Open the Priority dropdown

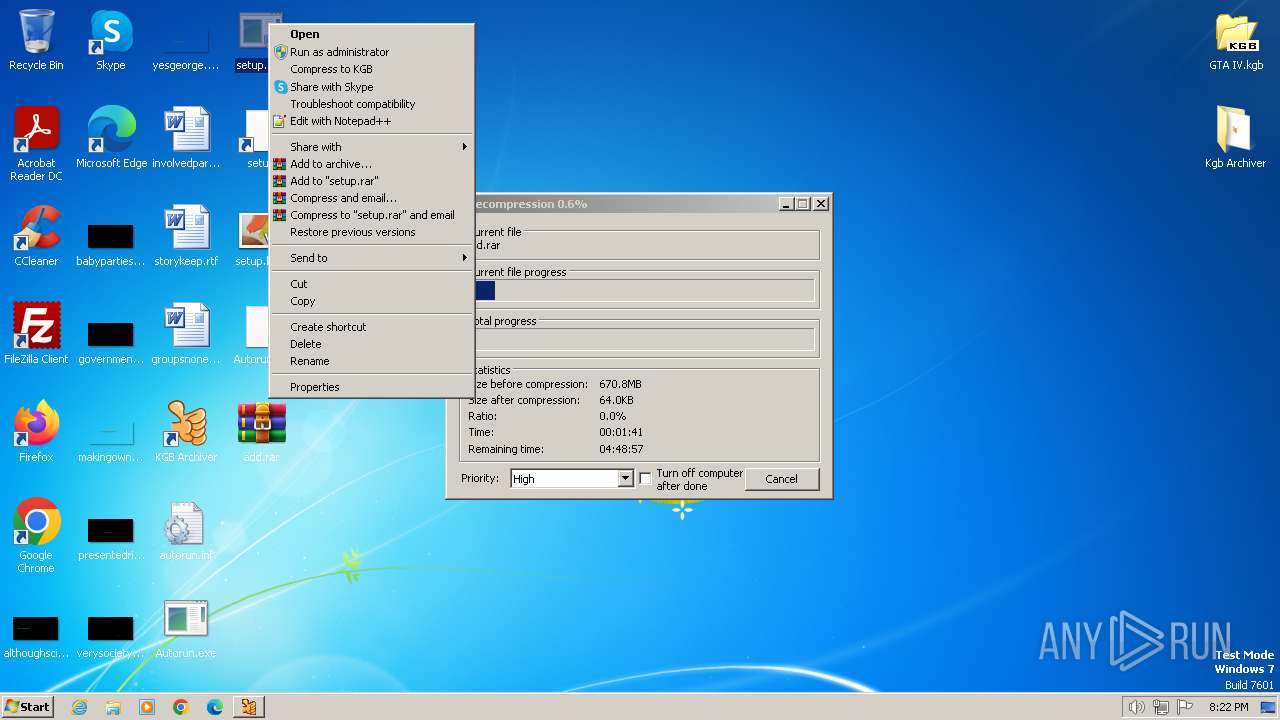(x=572, y=479)
